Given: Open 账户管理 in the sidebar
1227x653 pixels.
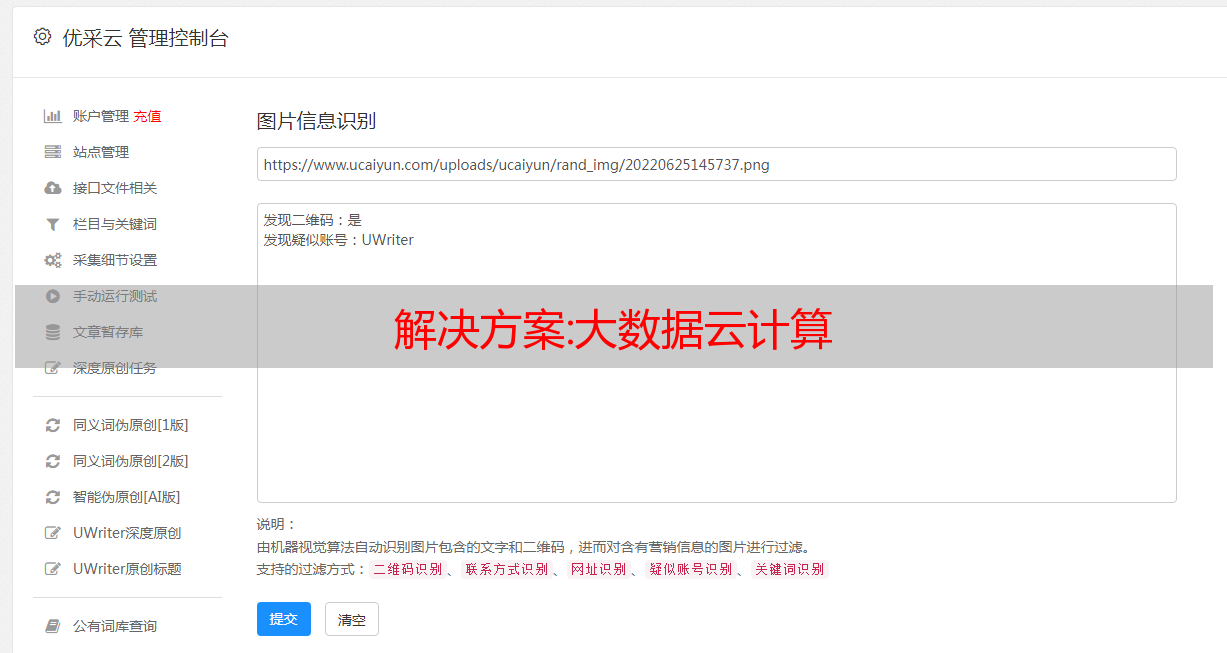Looking at the screenshot, I should (101, 116).
